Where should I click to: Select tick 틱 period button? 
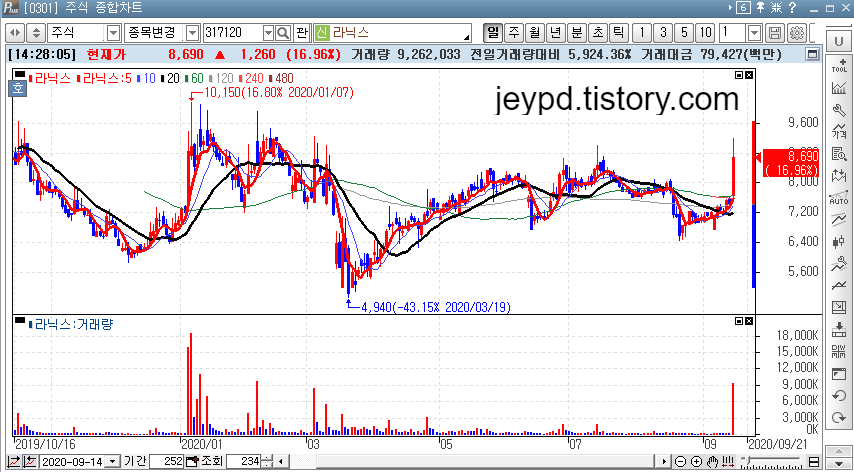click(618, 33)
